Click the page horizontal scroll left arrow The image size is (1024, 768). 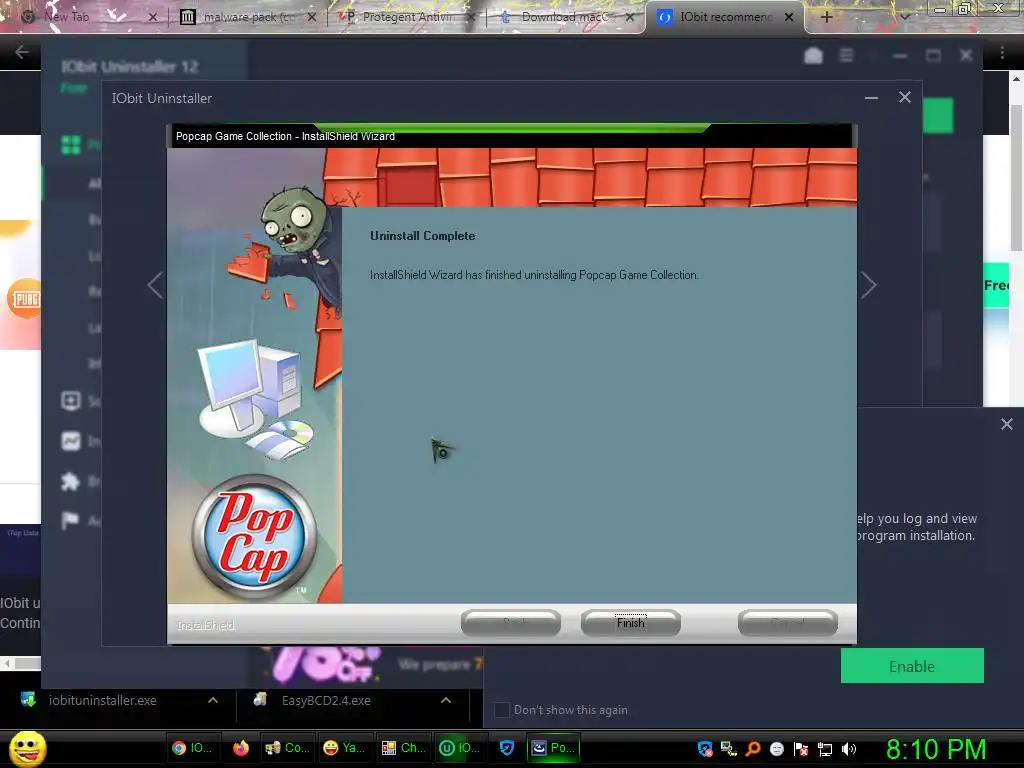tap(7, 664)
